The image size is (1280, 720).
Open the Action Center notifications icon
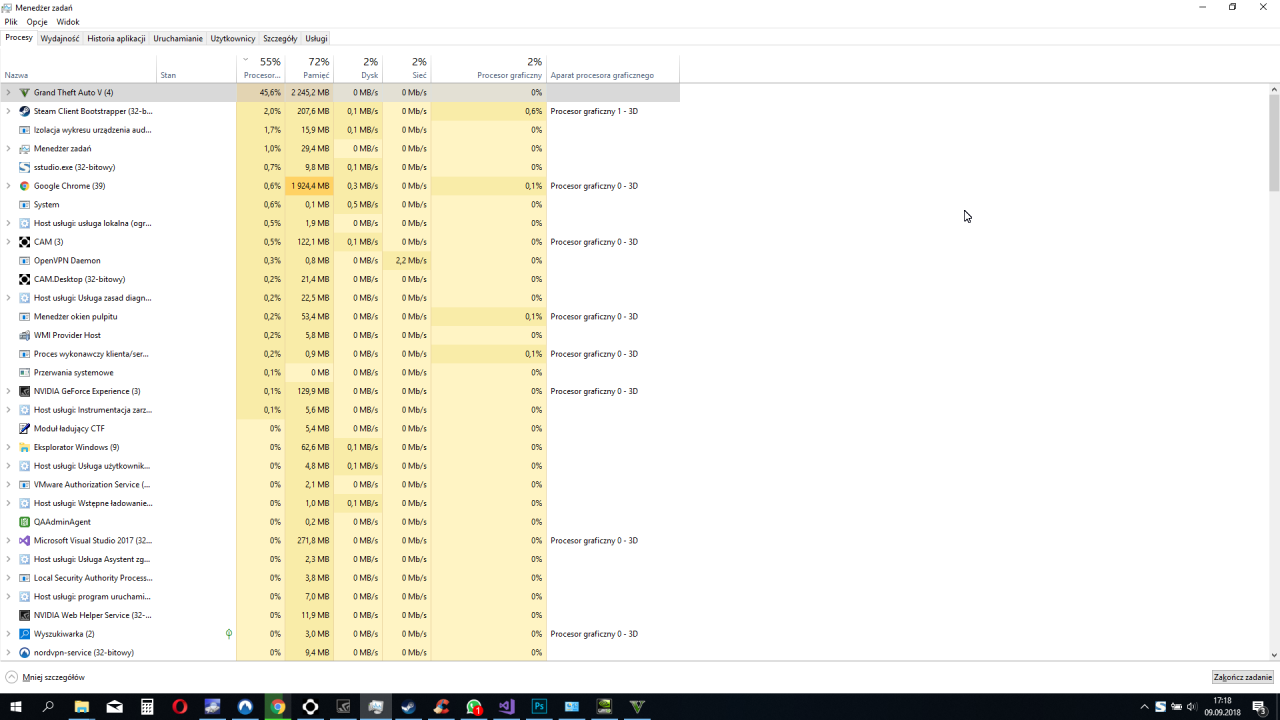(1260, 706)
